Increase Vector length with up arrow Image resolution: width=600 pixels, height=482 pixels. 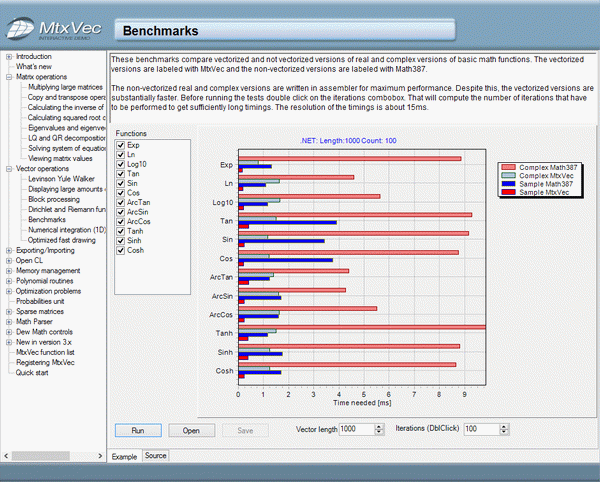[379, 426]
